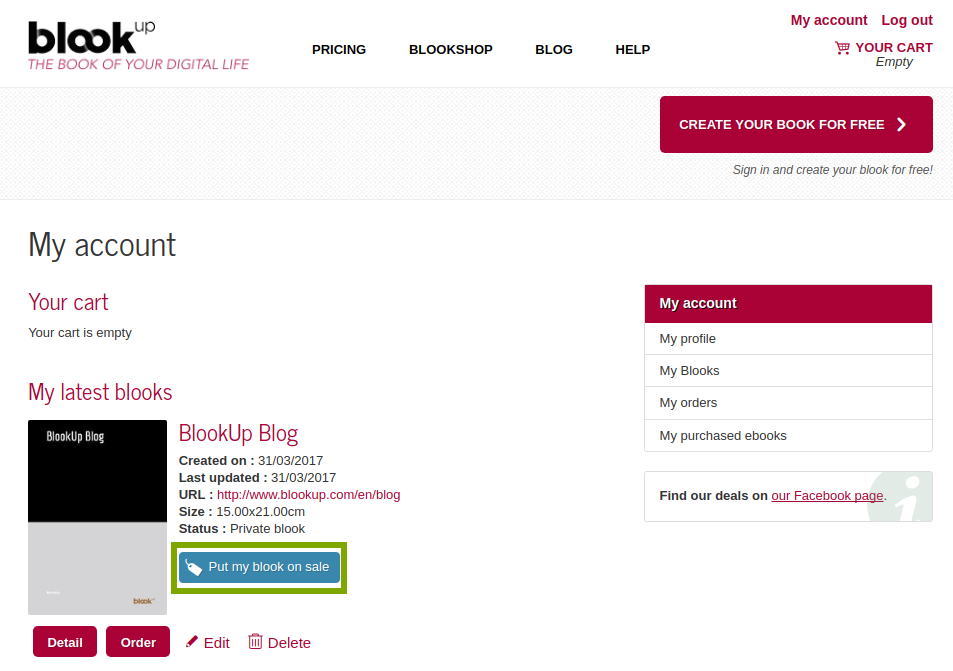Image resolution: width=953 pixels, height=671 pixels.
Task: Open Your Cart link
Action: tap(894, 47)
